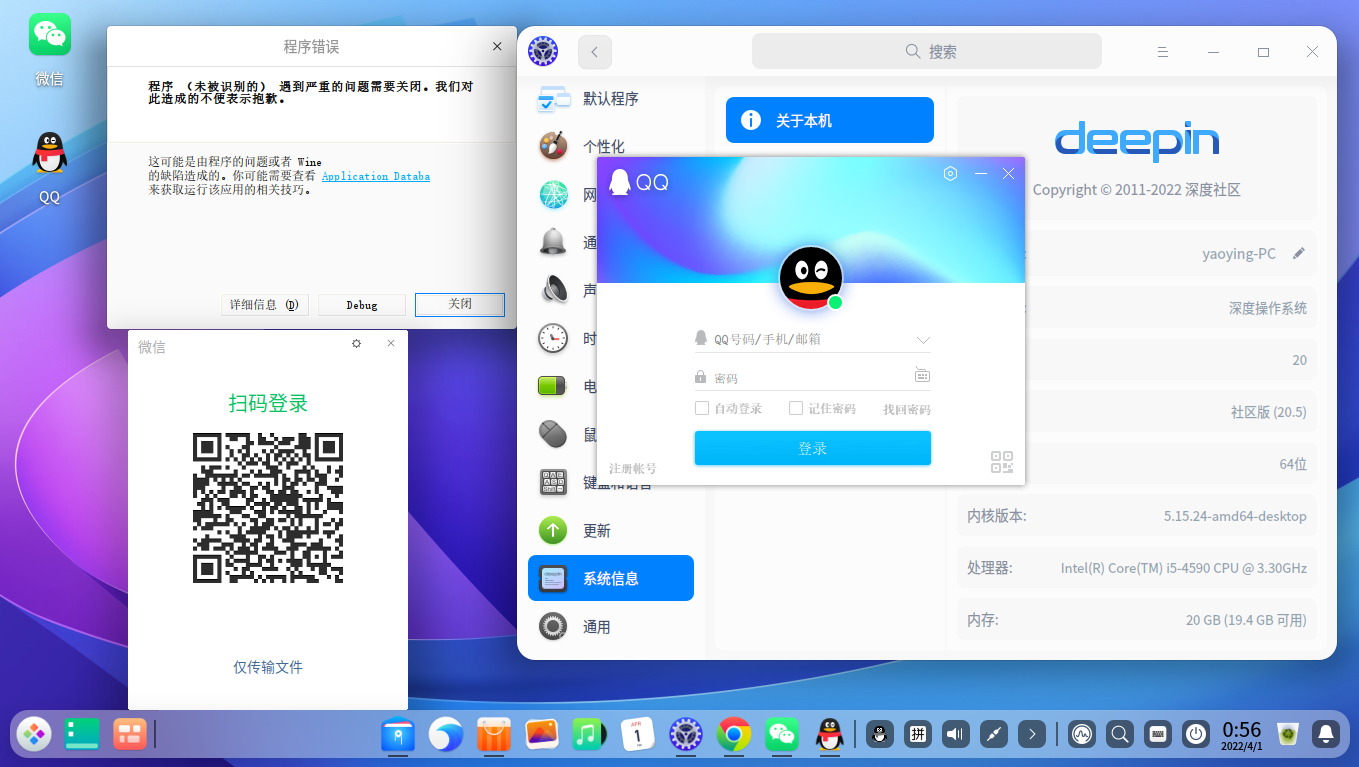Image resolution: width=1359 pixels, height=767 pixels.
Task: Click the battery power sidebar icon
Action: click(x=553, y=386)
